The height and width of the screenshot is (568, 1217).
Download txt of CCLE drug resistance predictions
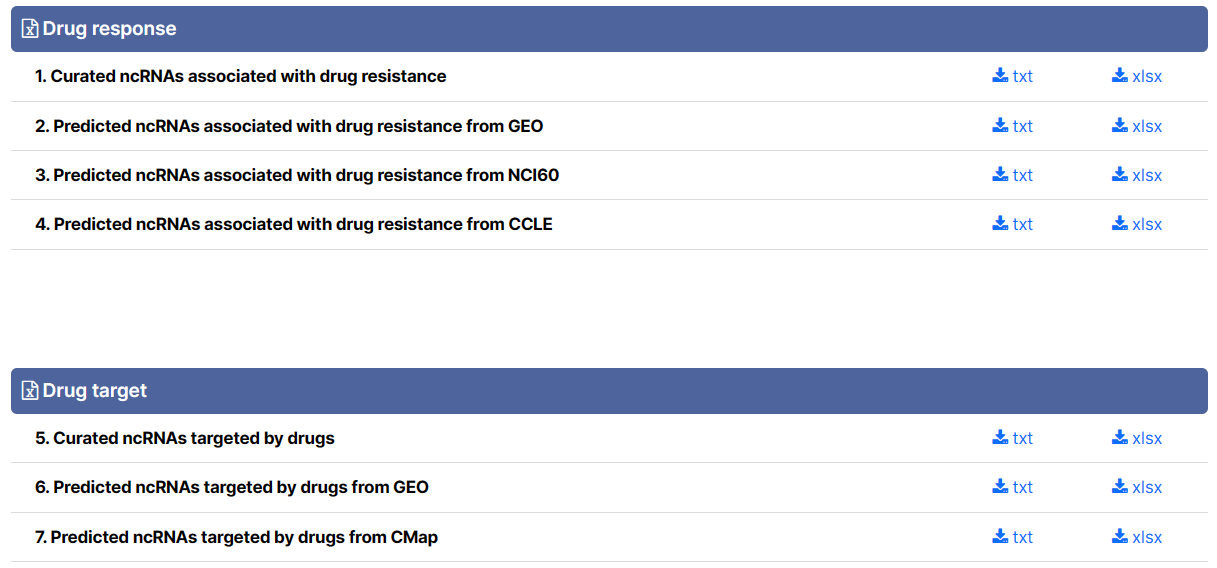[x=1012, y=224]
